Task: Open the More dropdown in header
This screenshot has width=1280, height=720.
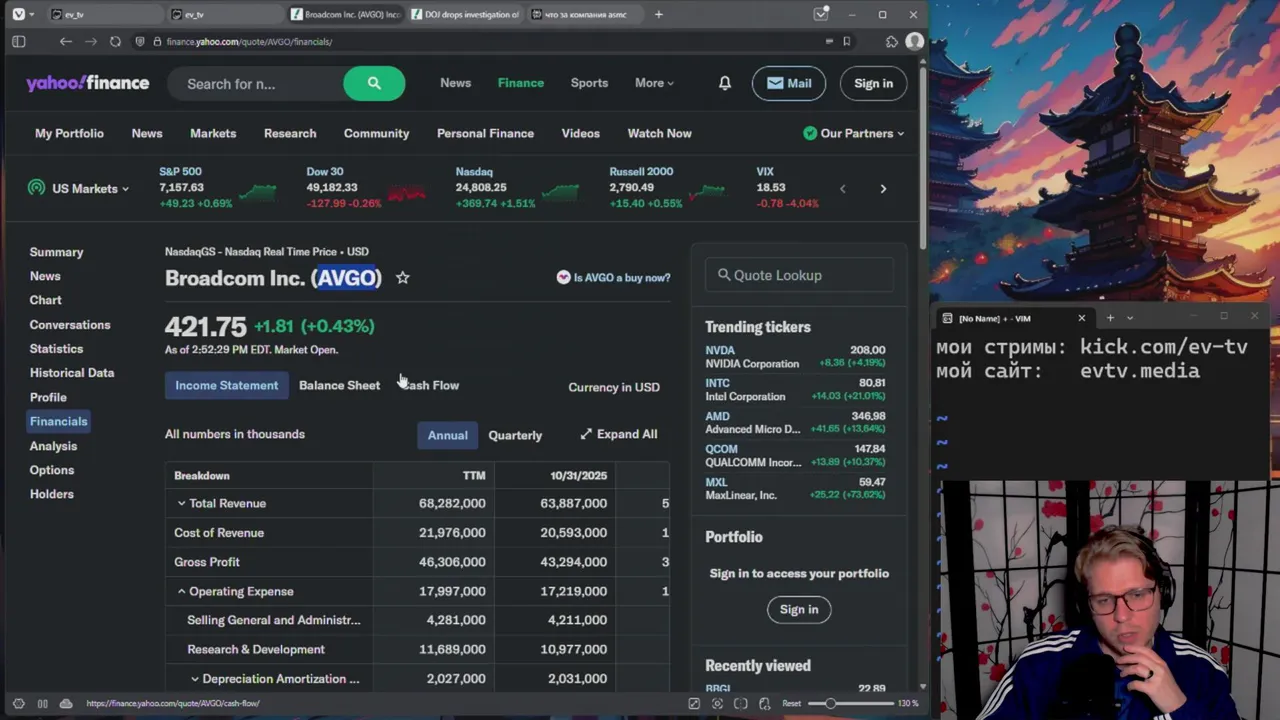Action: [x=654, y=83]
